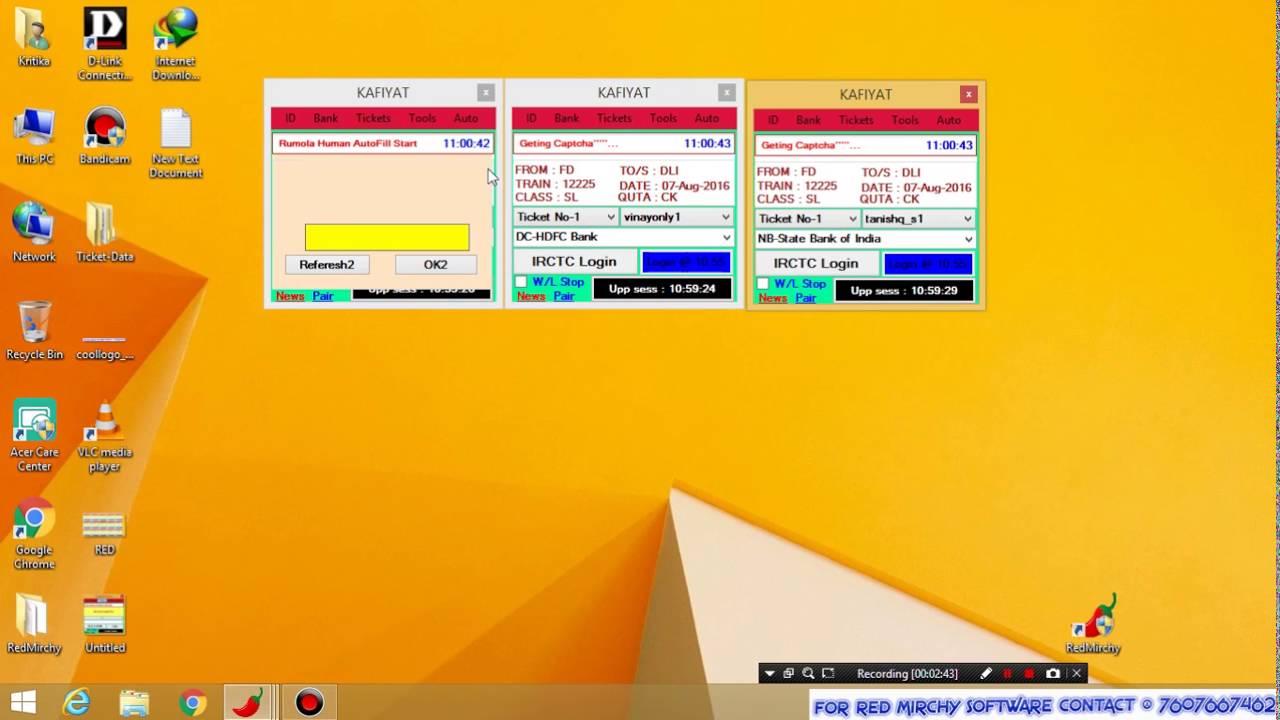The image size is (1280, 720).
Task: Click the magnifier icon on recording bar
Action: coord(808,674)
